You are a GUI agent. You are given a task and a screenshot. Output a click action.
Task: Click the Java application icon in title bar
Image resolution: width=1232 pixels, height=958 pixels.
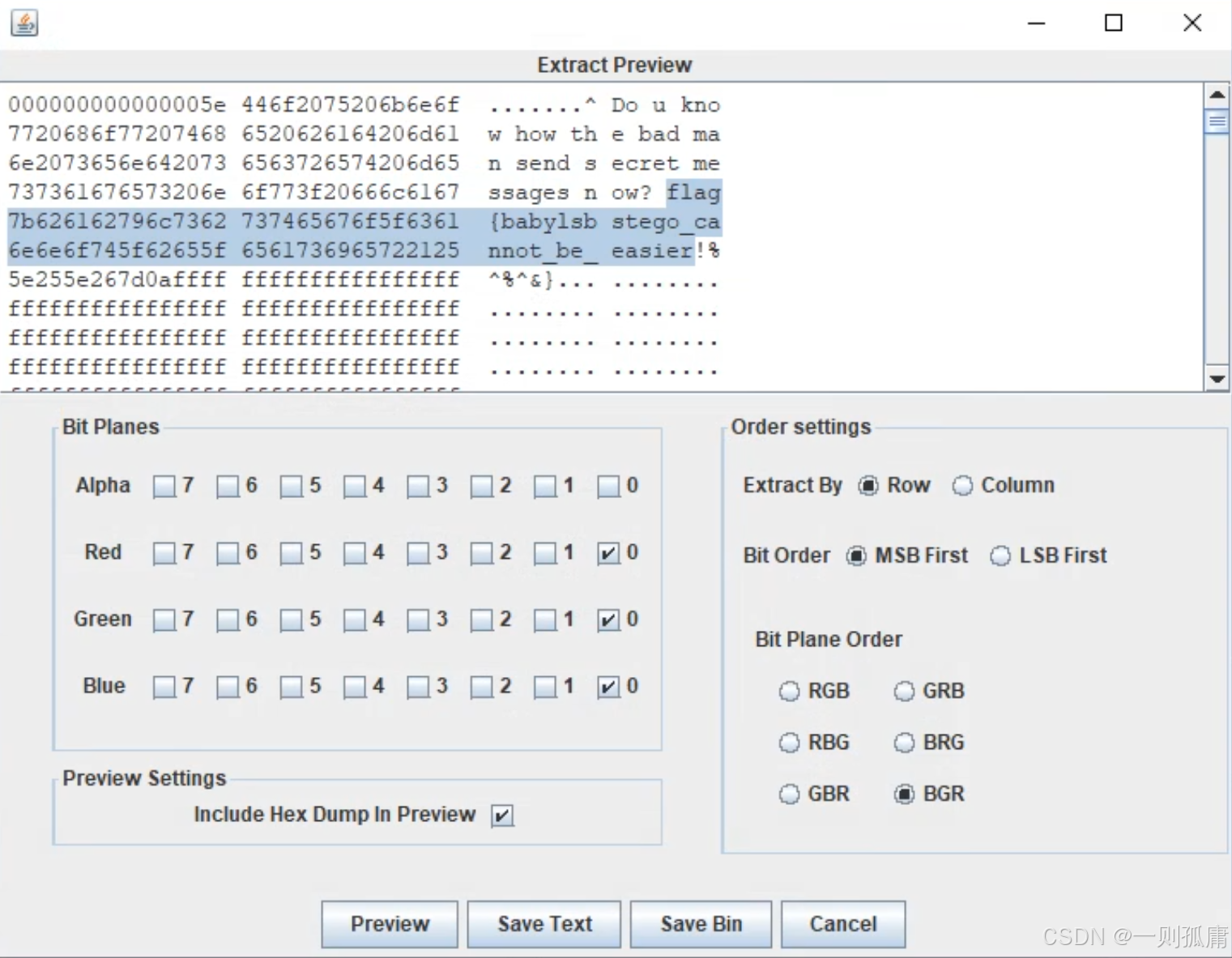coord(23,23)
